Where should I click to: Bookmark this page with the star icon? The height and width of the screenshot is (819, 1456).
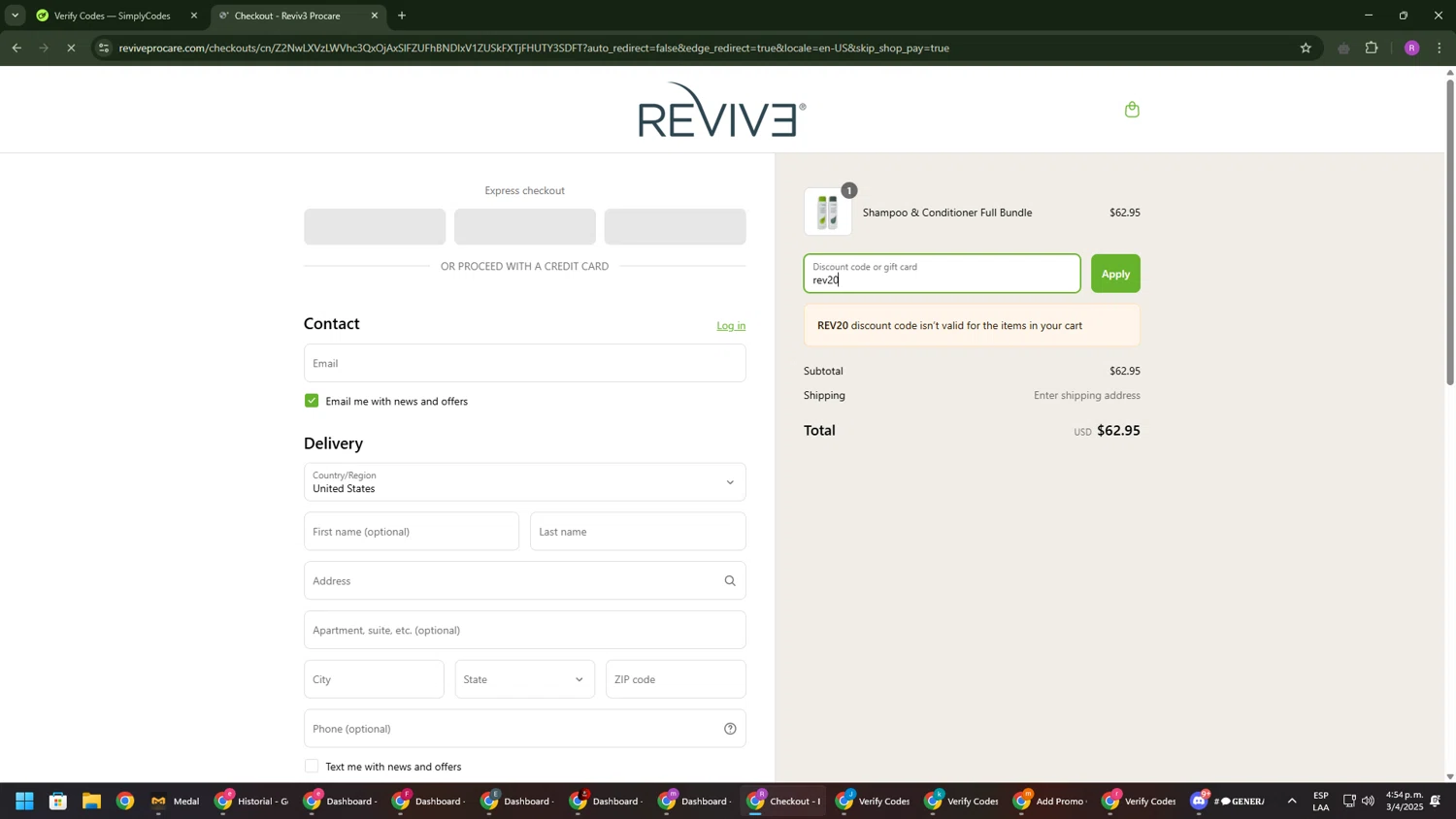click(1306, 48)
